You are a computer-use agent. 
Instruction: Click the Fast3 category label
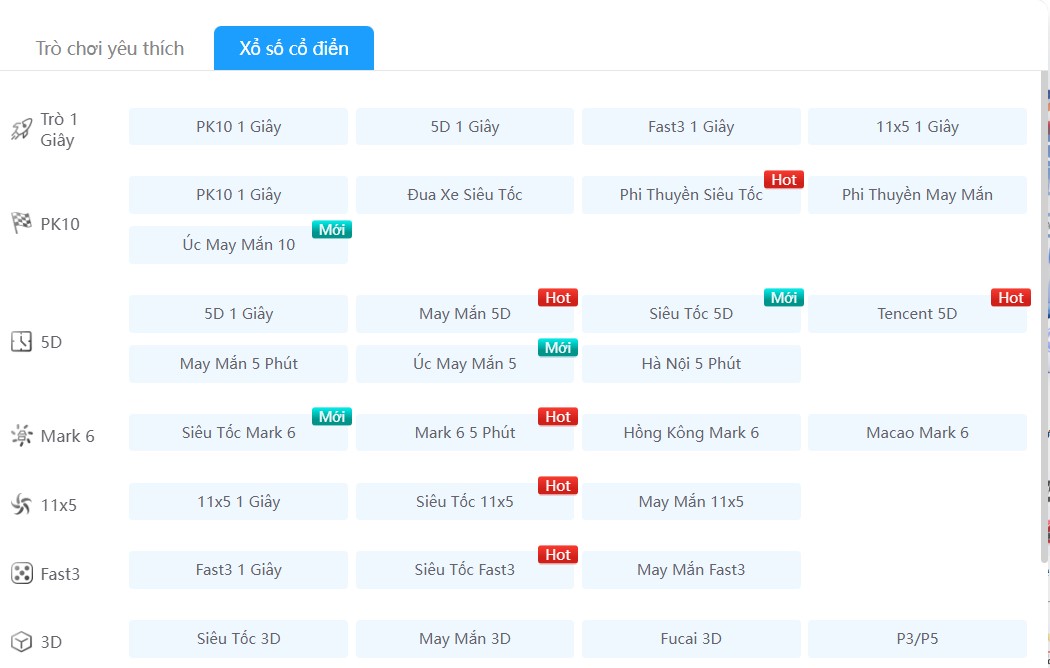(x=60, y=574)
